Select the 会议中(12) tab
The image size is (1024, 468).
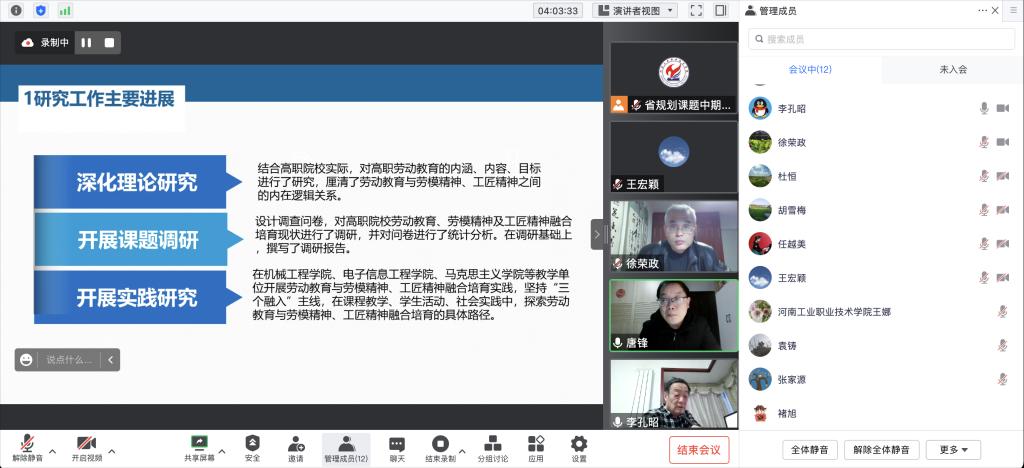810,69
